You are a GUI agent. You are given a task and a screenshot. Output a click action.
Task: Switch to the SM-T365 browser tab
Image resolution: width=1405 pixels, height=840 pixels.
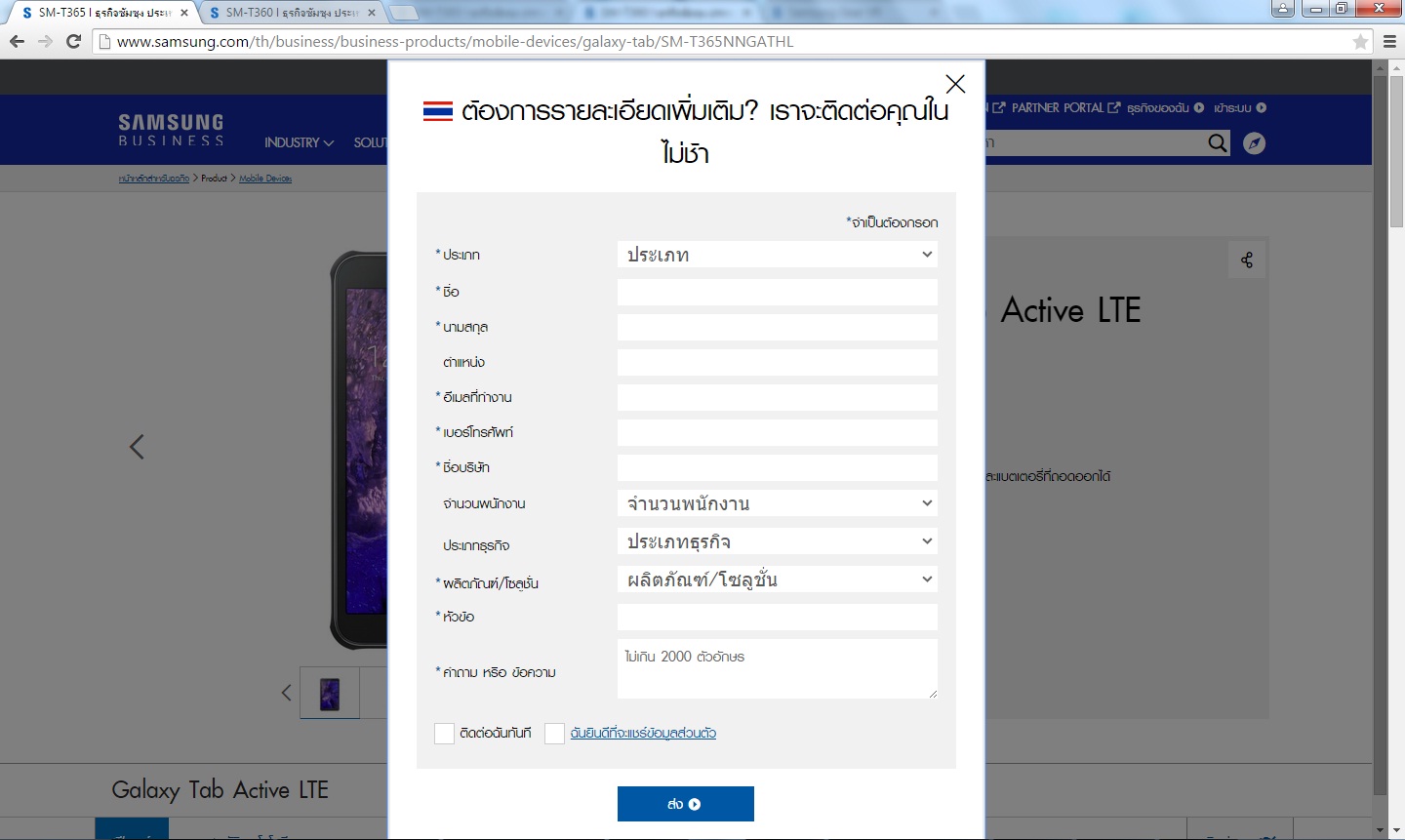[102, 13]
